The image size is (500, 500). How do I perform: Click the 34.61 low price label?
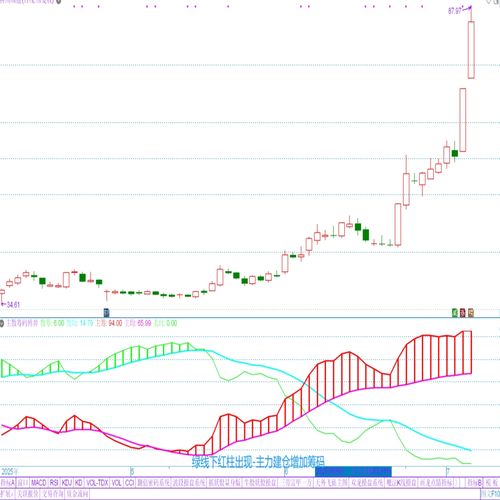pyautogui.click(x=13, y=304)
